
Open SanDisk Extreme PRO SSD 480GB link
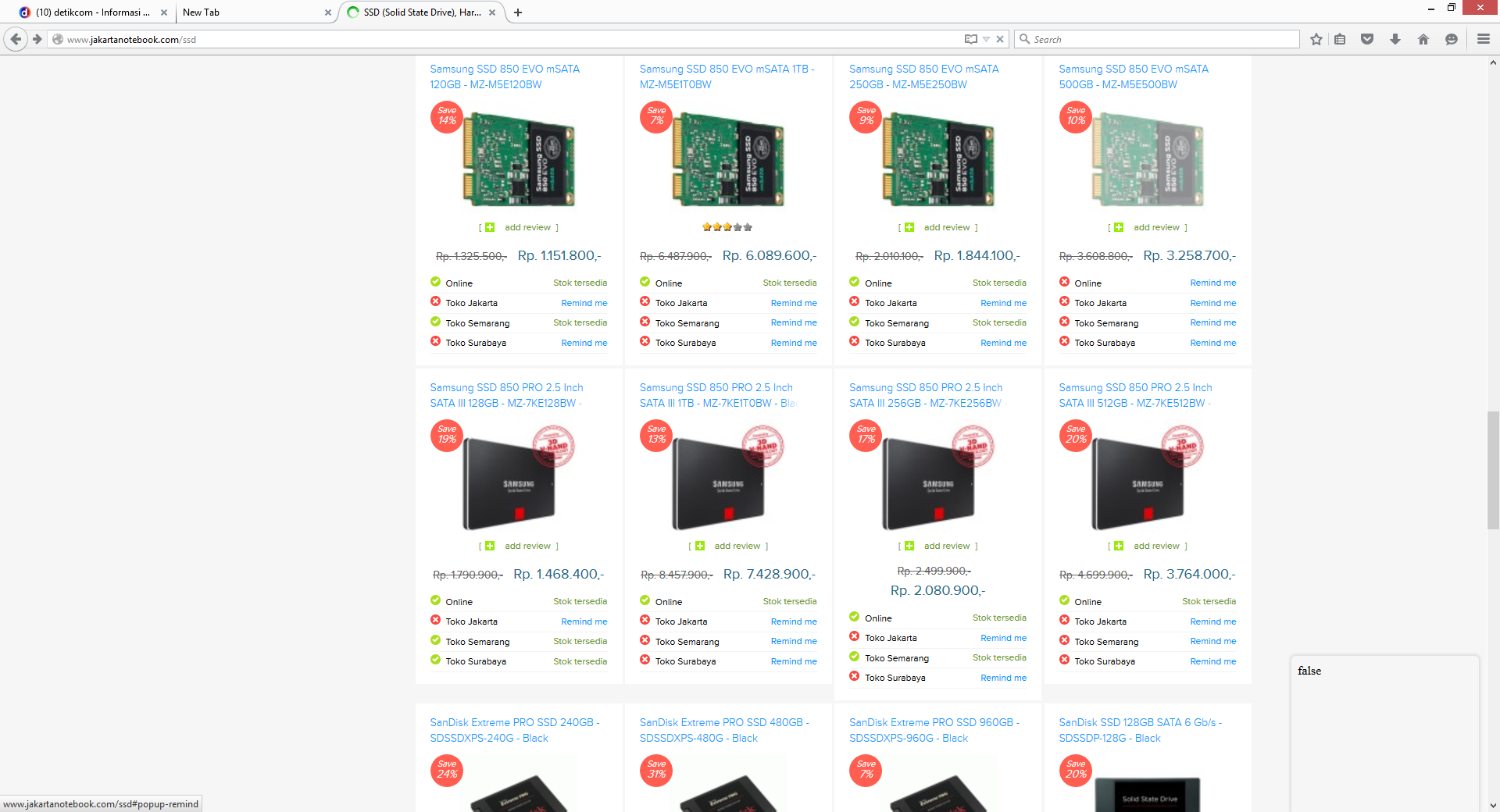pos(724,730)
